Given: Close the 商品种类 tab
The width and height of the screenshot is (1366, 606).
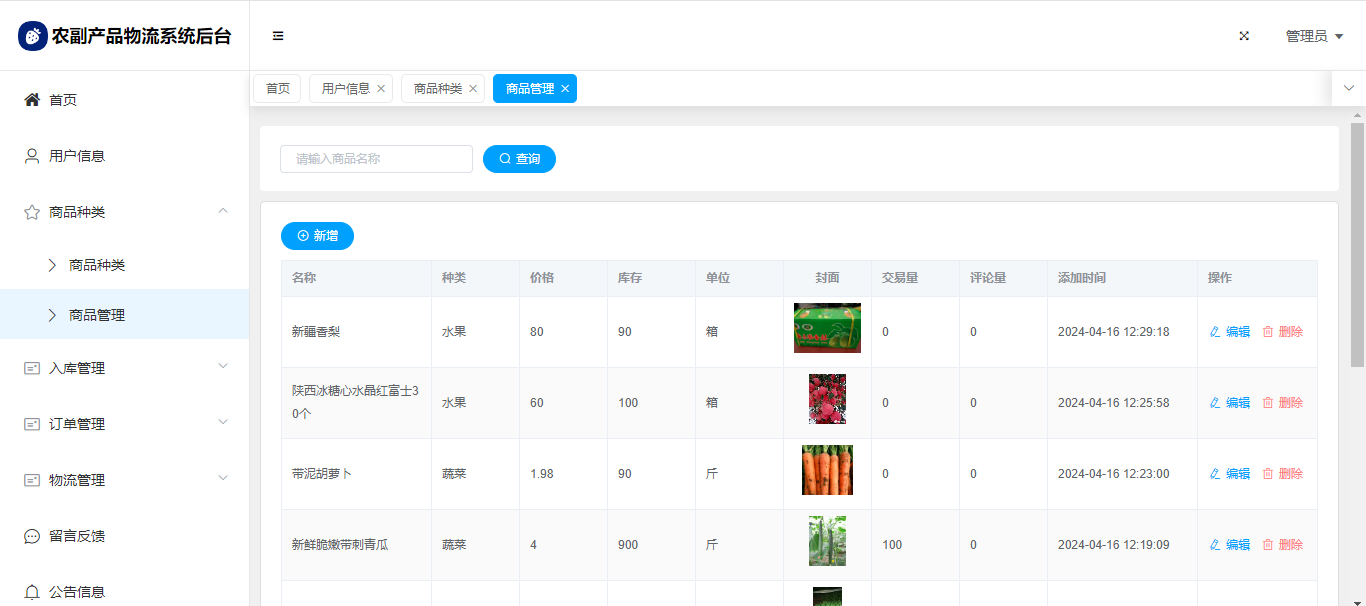Looking at the screenshot, I should point(473,89).
